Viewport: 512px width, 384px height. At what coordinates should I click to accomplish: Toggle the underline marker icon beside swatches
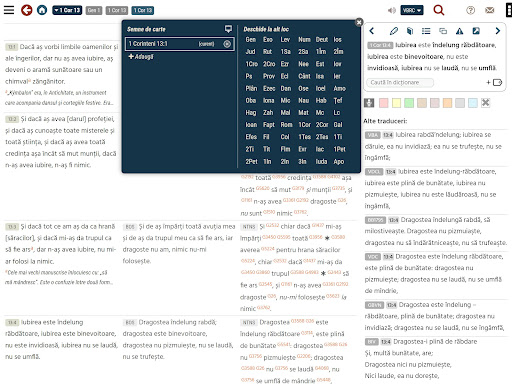point(369,103)
